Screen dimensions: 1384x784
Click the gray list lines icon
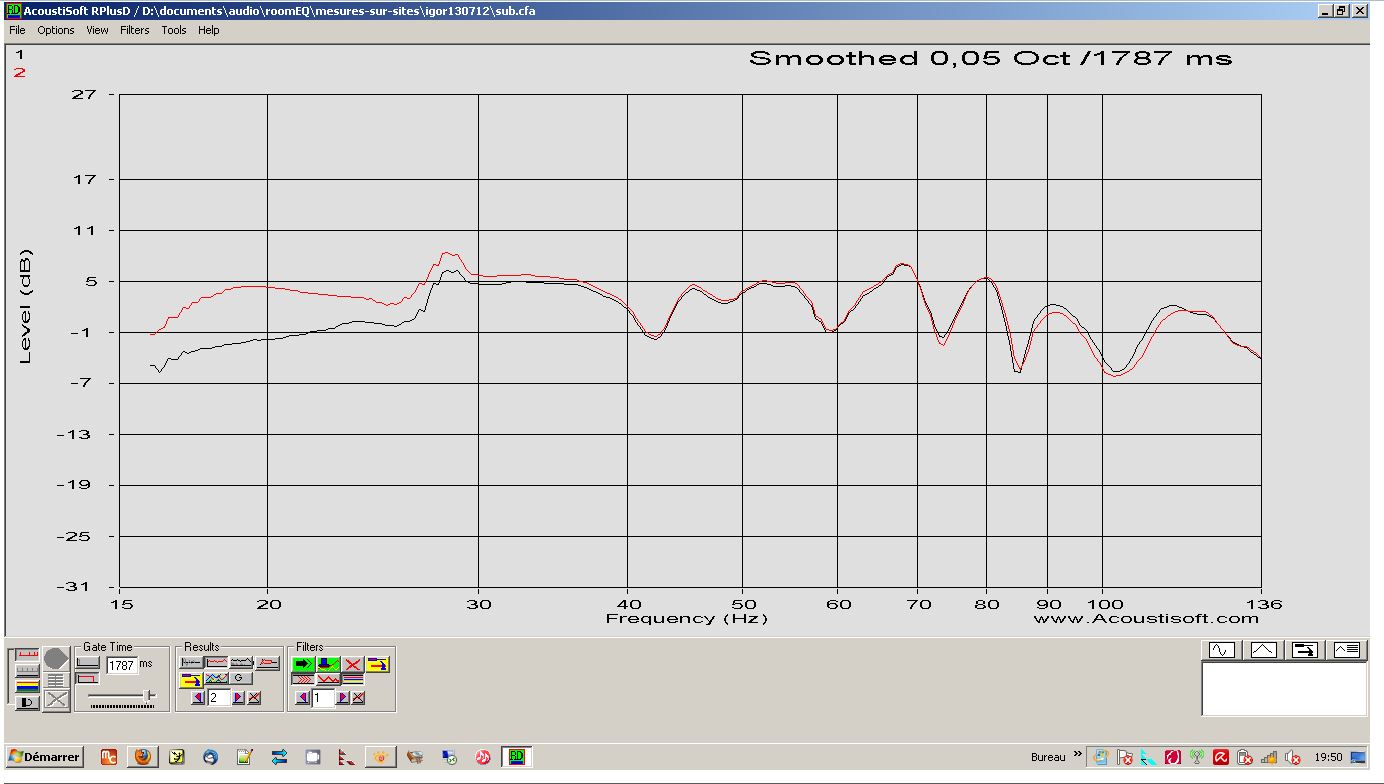(x=56, y=680)
